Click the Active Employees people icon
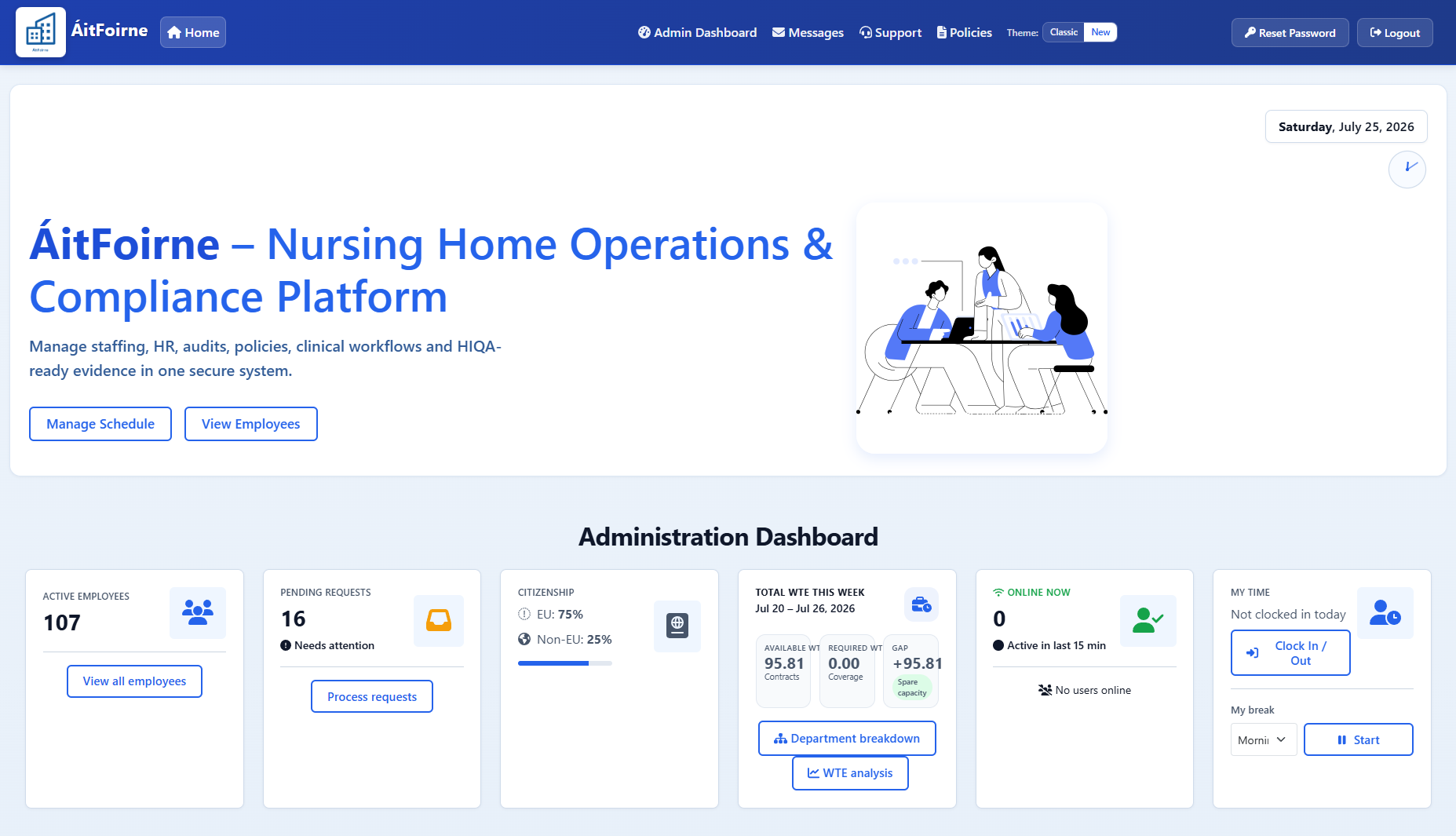 pyautogui.click(x=198, y=612)
